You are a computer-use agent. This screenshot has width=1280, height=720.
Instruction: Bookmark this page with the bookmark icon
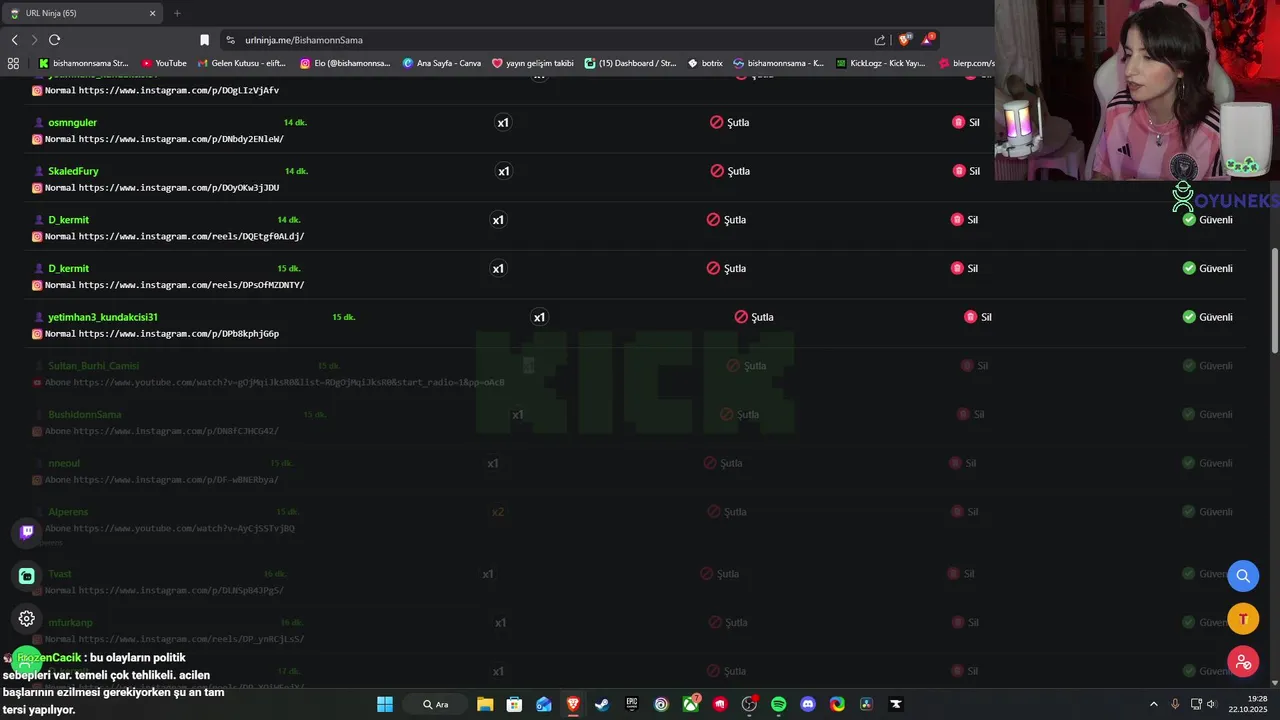coord(204,40)
